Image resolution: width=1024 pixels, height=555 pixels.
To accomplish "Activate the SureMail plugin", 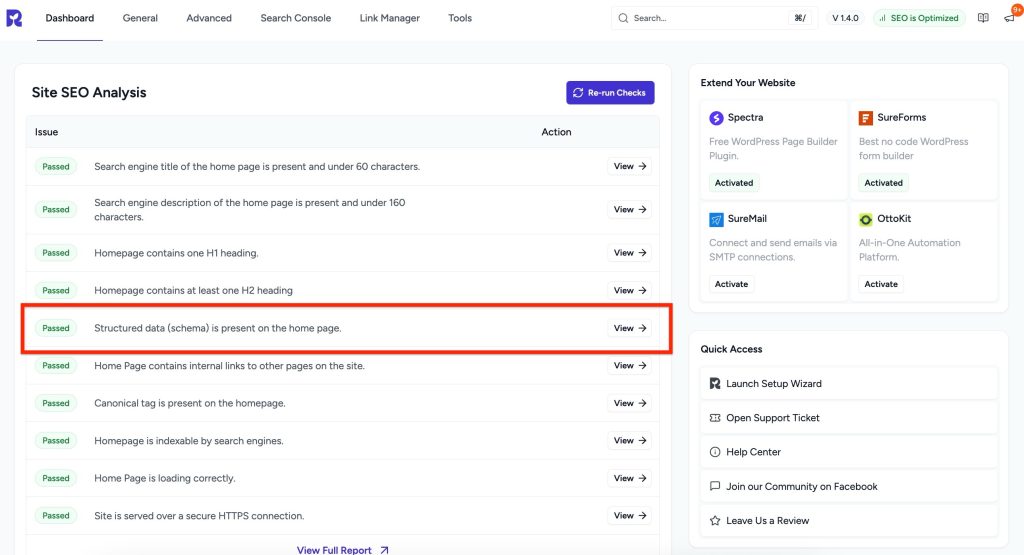I will (731, 284).
